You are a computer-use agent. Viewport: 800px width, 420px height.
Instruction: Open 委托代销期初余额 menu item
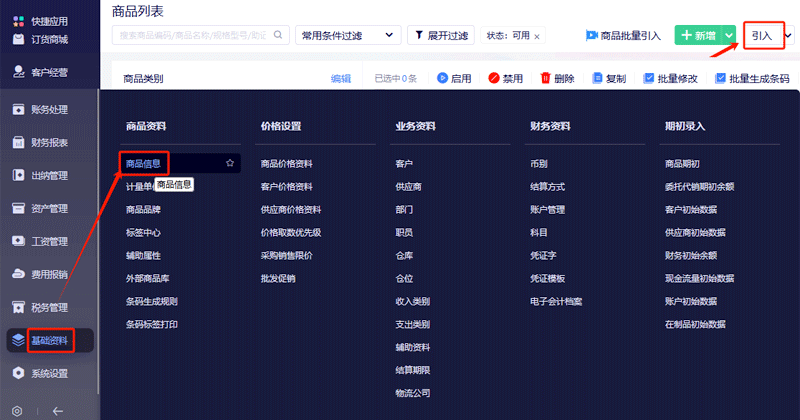point(699,186)
